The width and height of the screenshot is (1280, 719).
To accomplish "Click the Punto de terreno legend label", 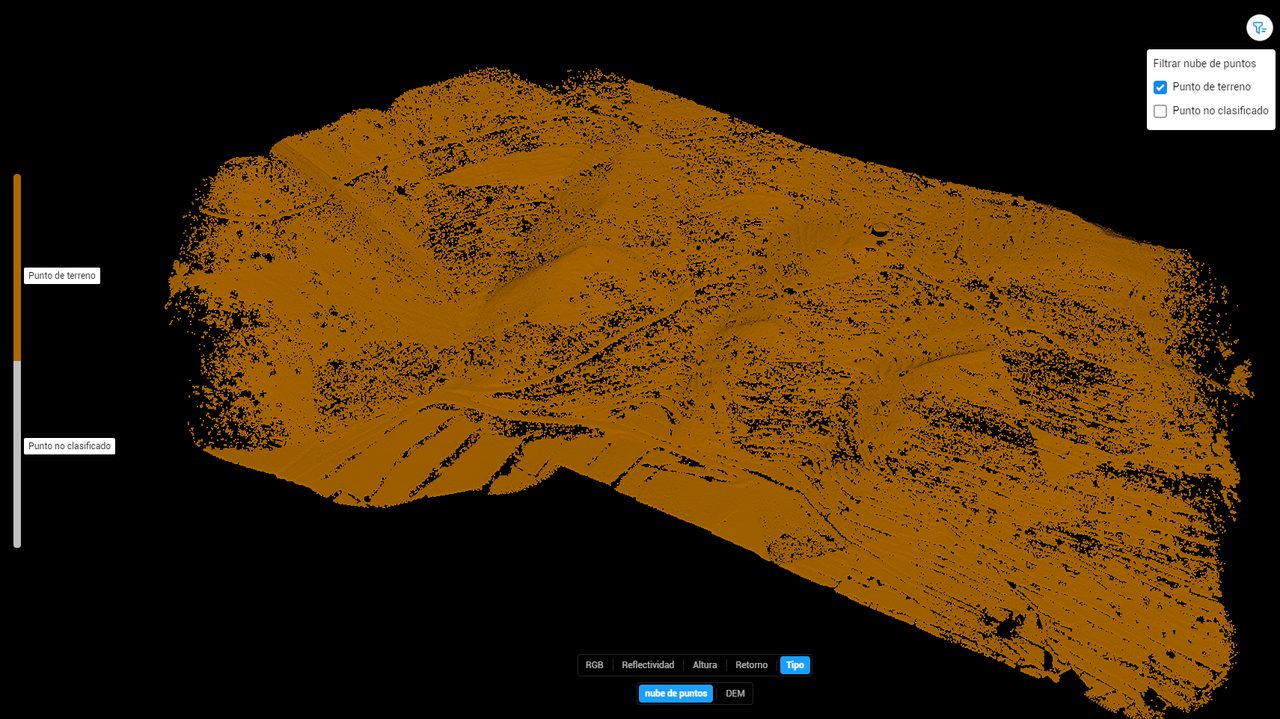I will [62, 276].
